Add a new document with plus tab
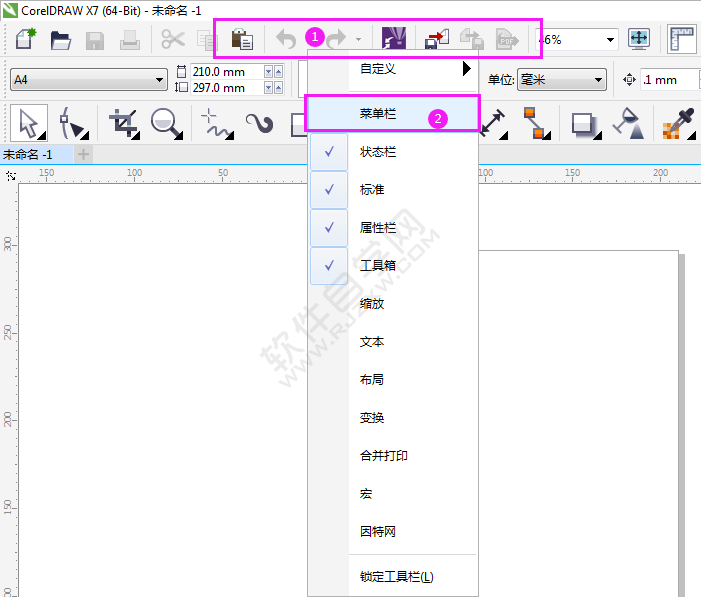Viewport: 701px width, 597px height. coord(83,155)
